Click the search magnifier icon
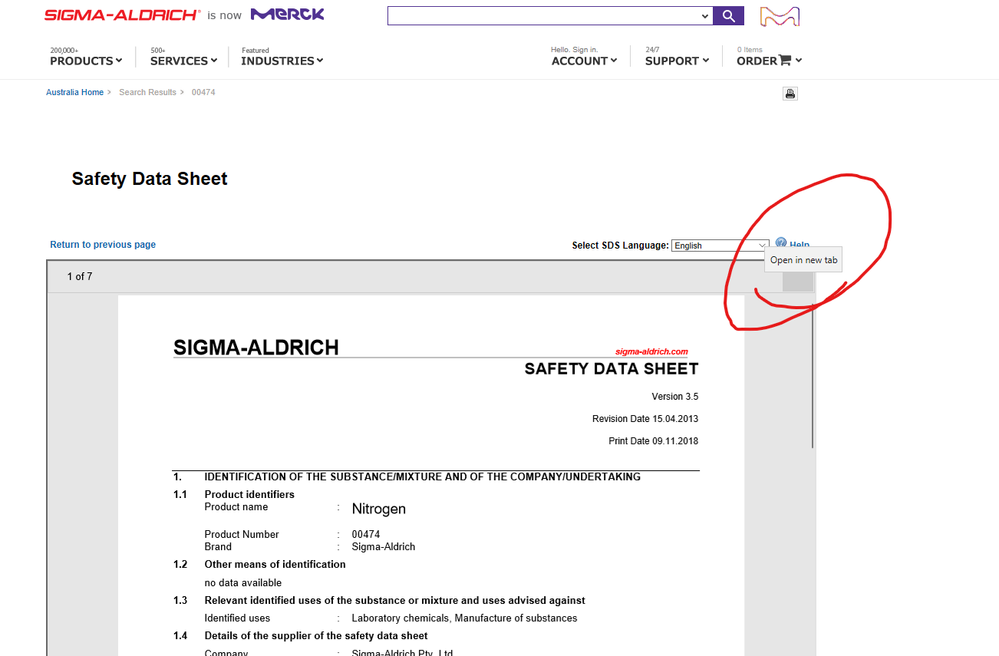Image resolution: width=999 pixels, height=656 pixels. click(728, 15)
